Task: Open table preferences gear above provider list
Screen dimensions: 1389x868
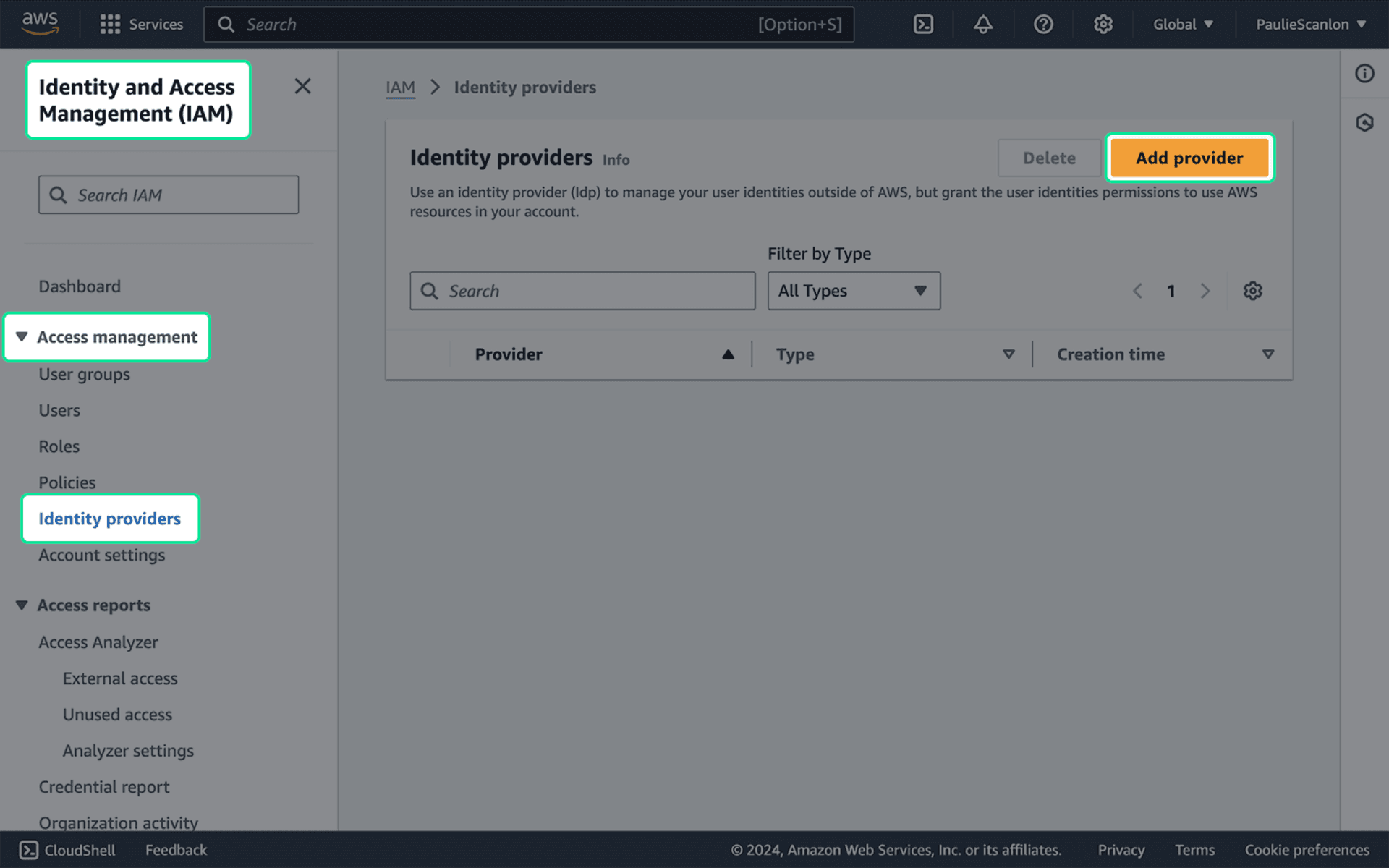Action: (x=1252, y=291)
